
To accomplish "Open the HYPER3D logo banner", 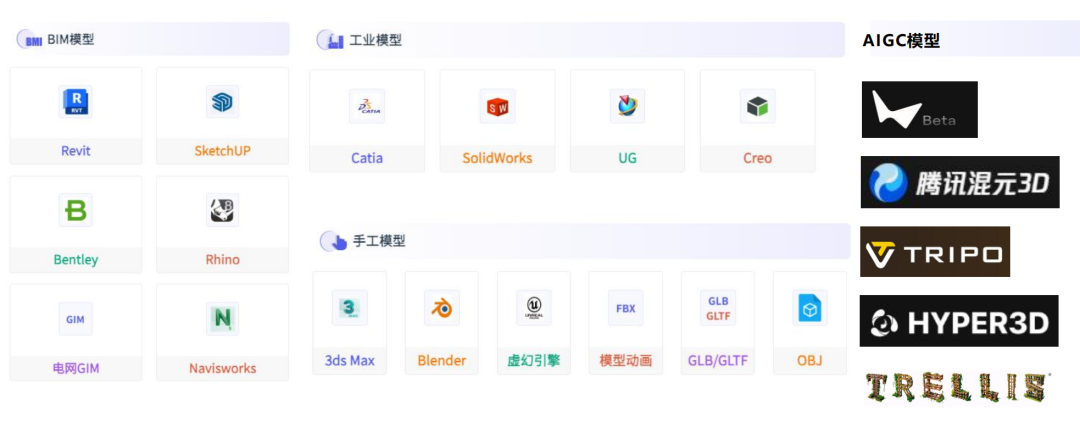I will click(959, 321).
